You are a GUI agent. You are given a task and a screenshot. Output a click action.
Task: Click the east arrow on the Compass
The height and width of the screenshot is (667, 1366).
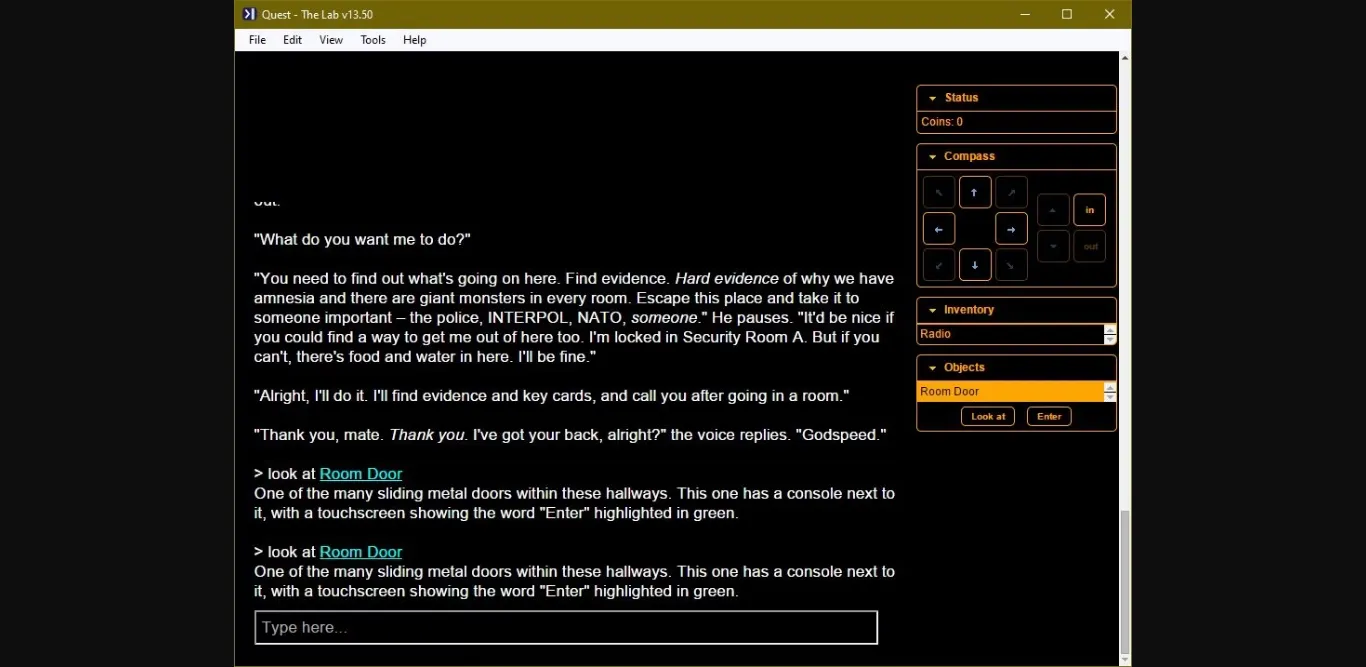(x=1011, y=228)
